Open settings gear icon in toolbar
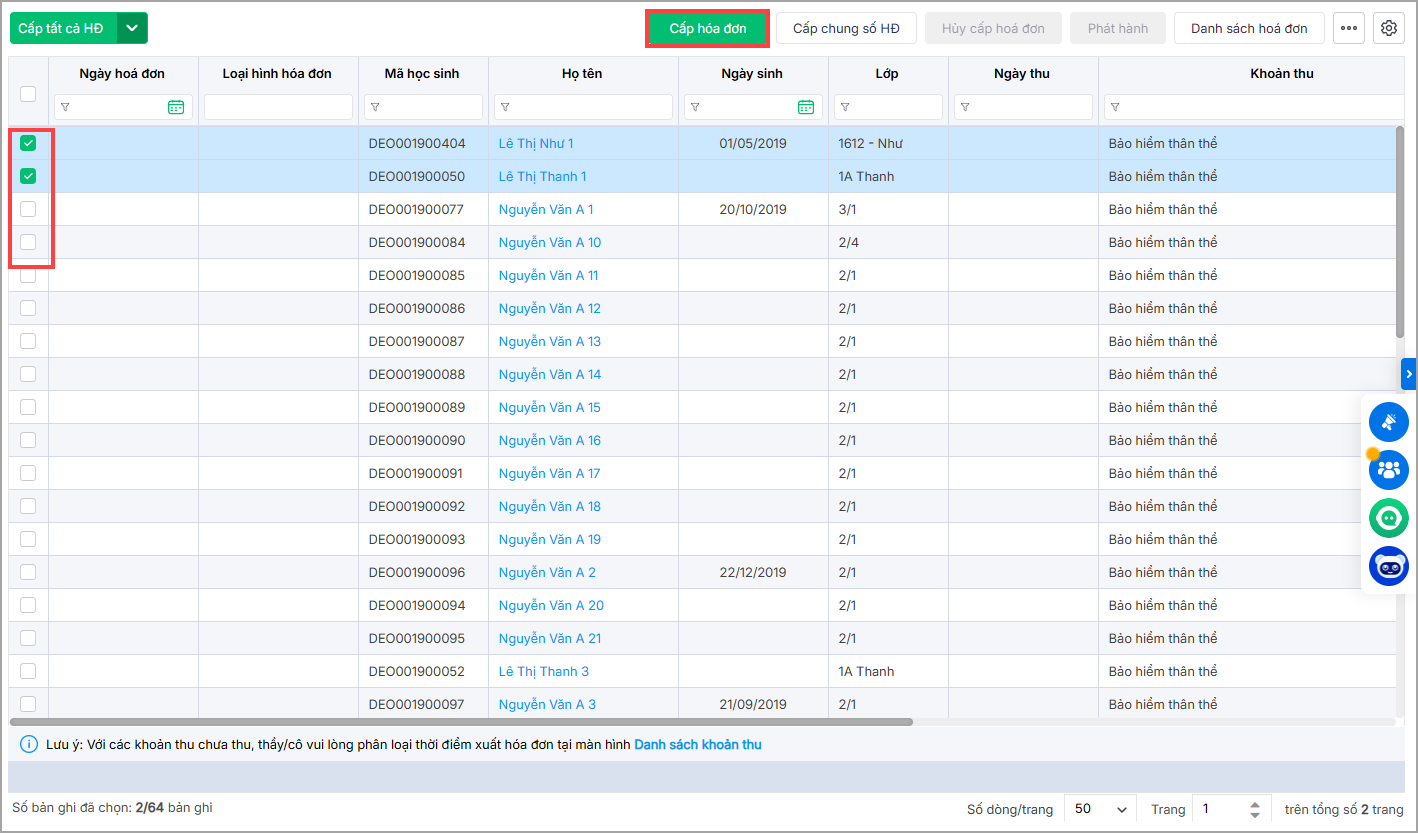Viewport: 1418px width, 833px height. point(1388,28)
